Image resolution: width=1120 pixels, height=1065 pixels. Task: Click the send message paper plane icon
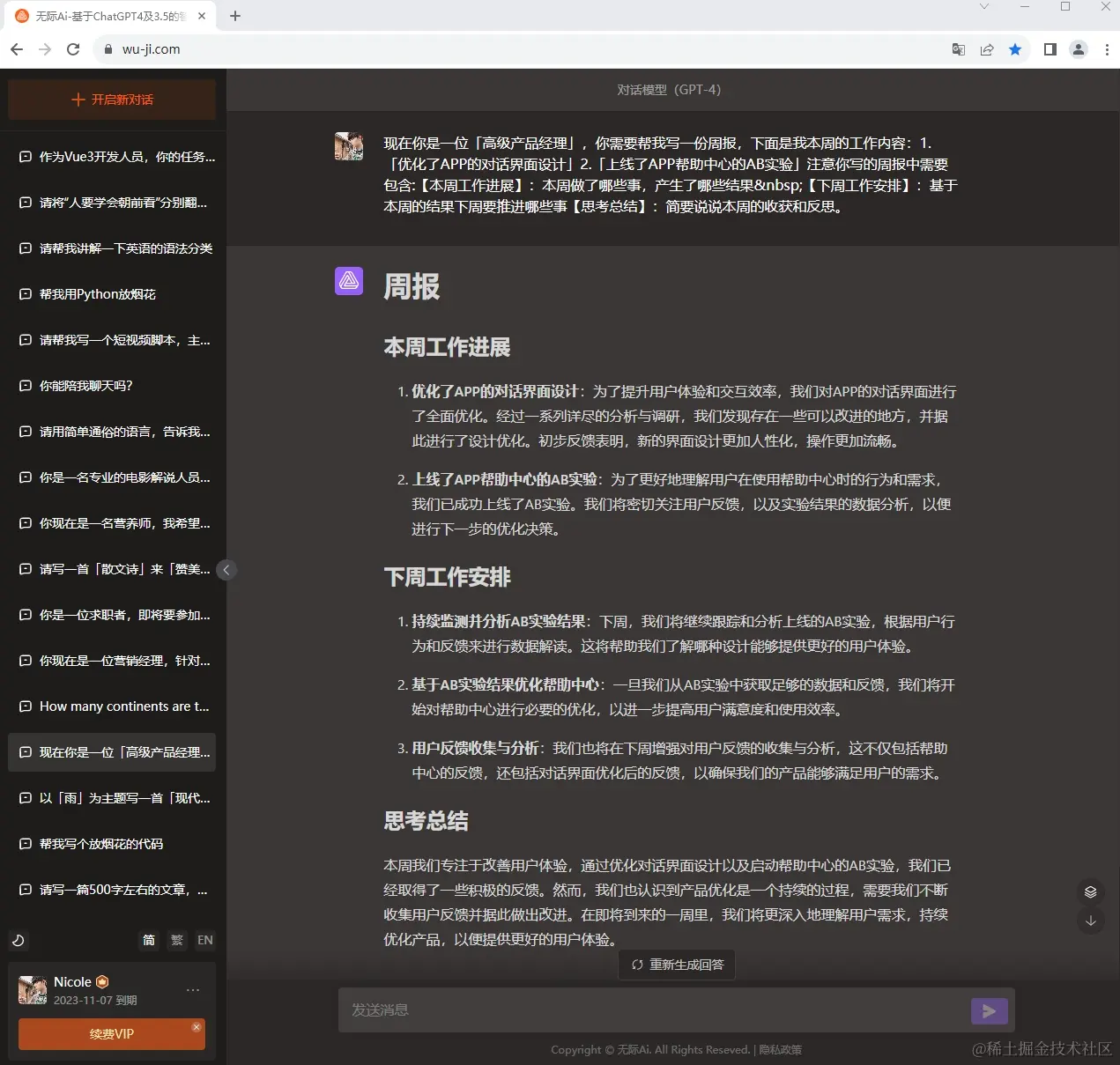(989, 1010)
